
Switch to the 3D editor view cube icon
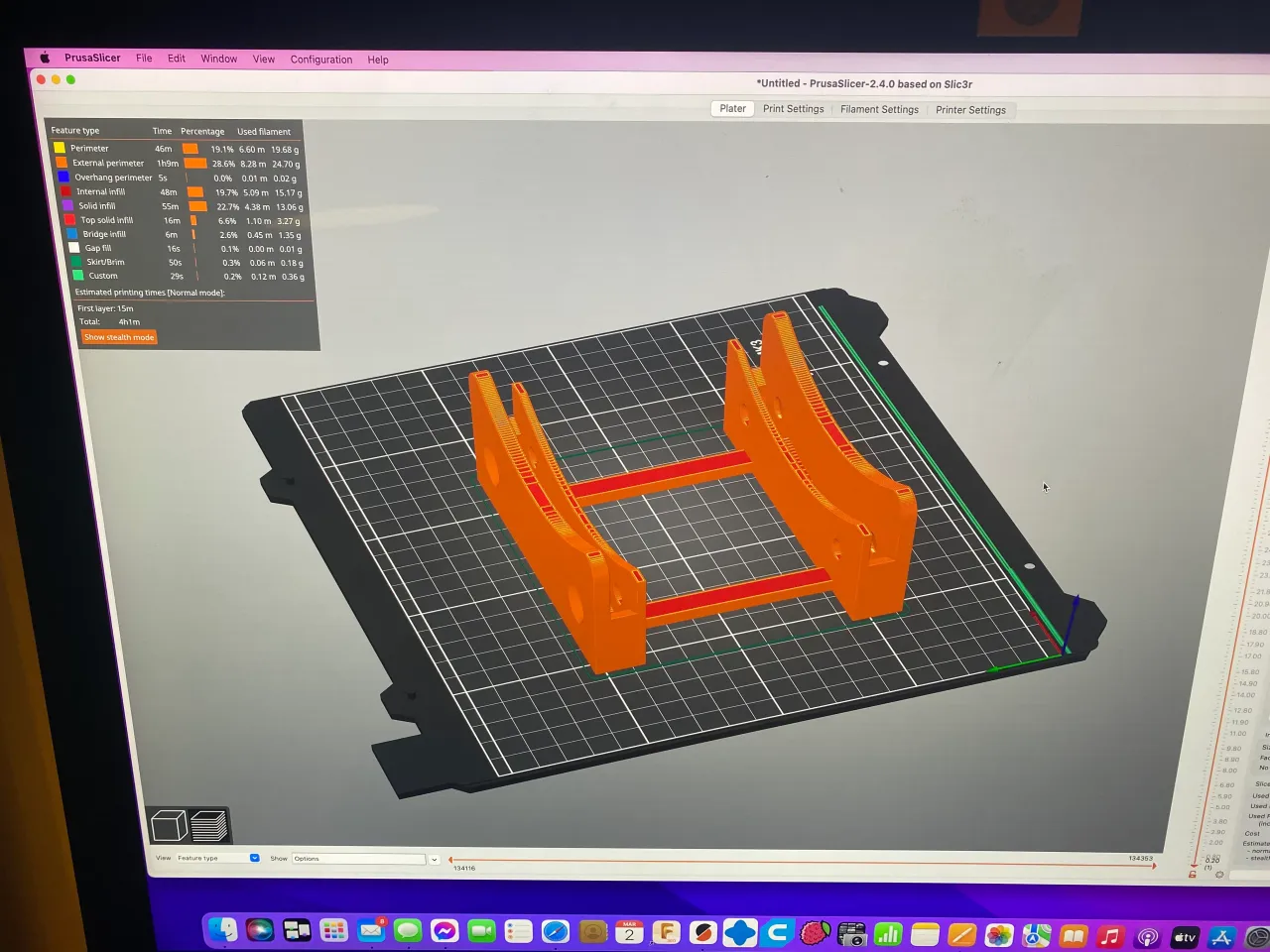coord(169,825)
